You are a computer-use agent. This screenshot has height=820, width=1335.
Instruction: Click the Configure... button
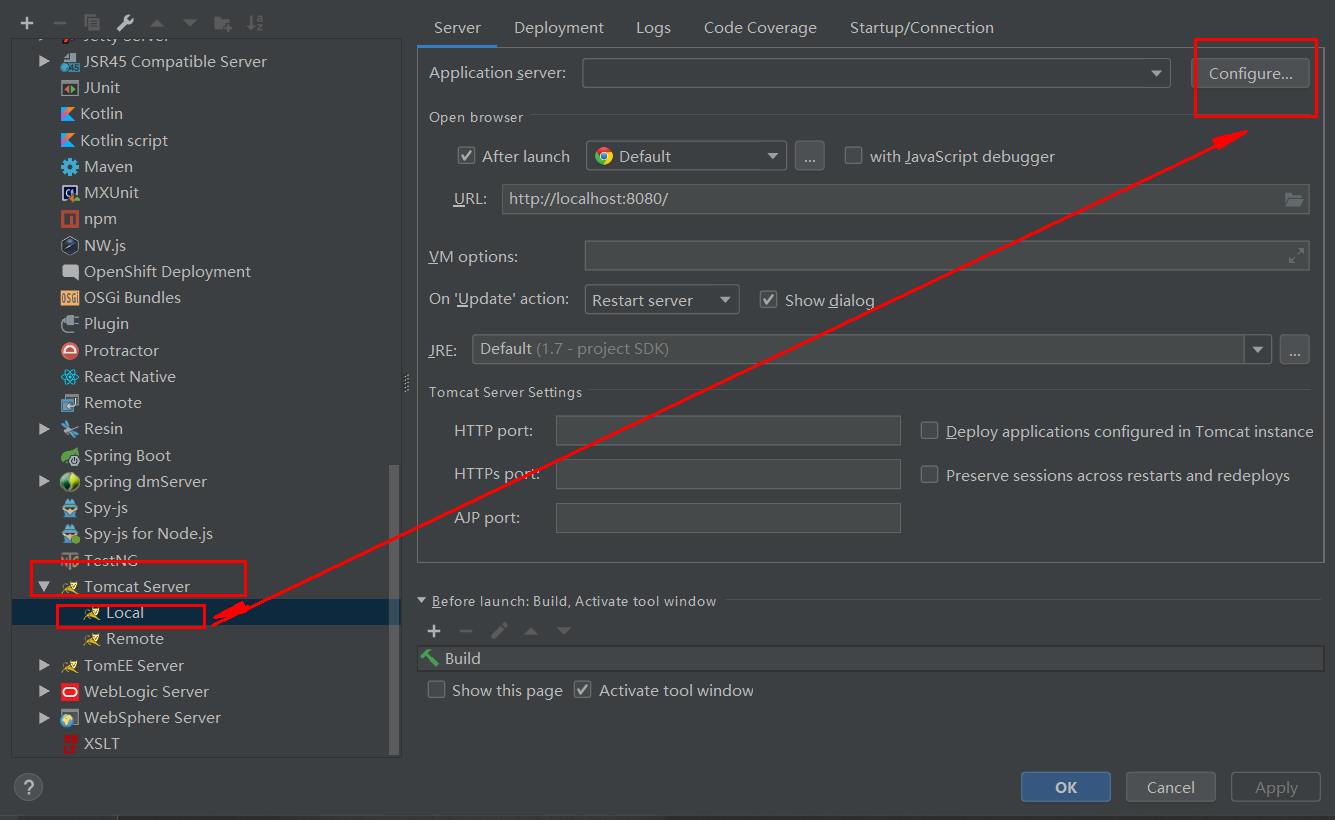tap(1250, 73)
